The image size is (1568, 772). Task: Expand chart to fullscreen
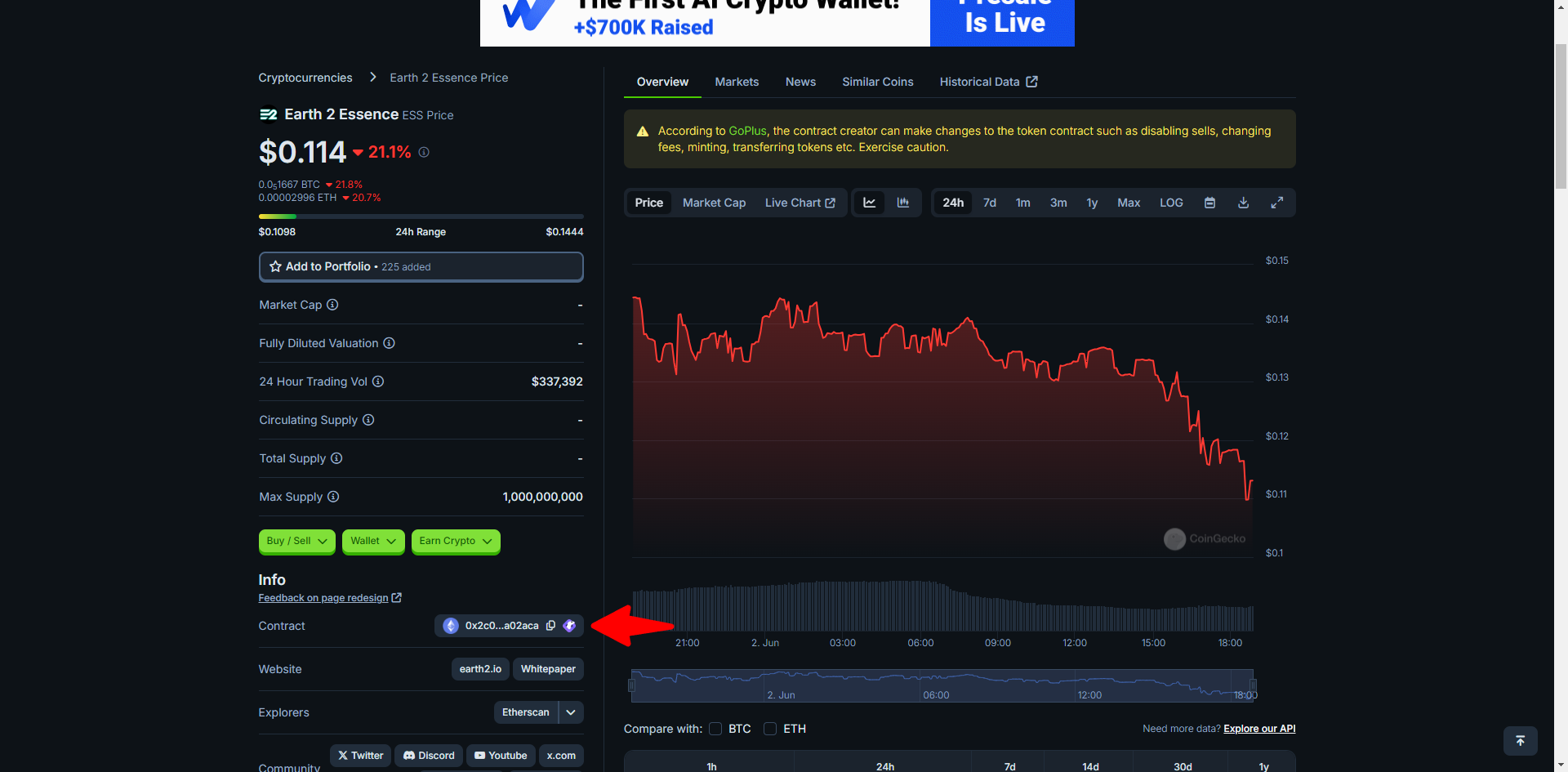click(x=1277, y=203)
